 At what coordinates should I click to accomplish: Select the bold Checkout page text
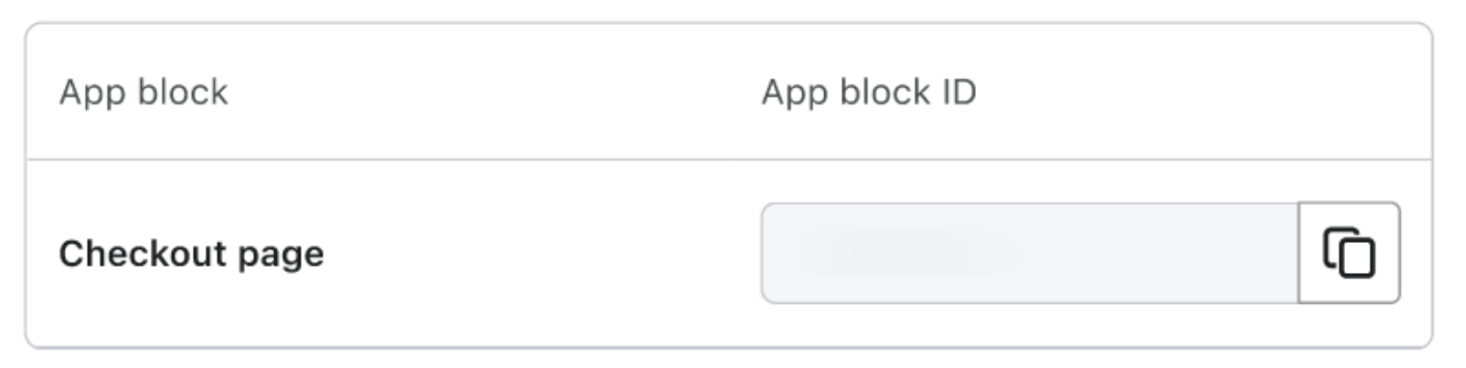191,254
